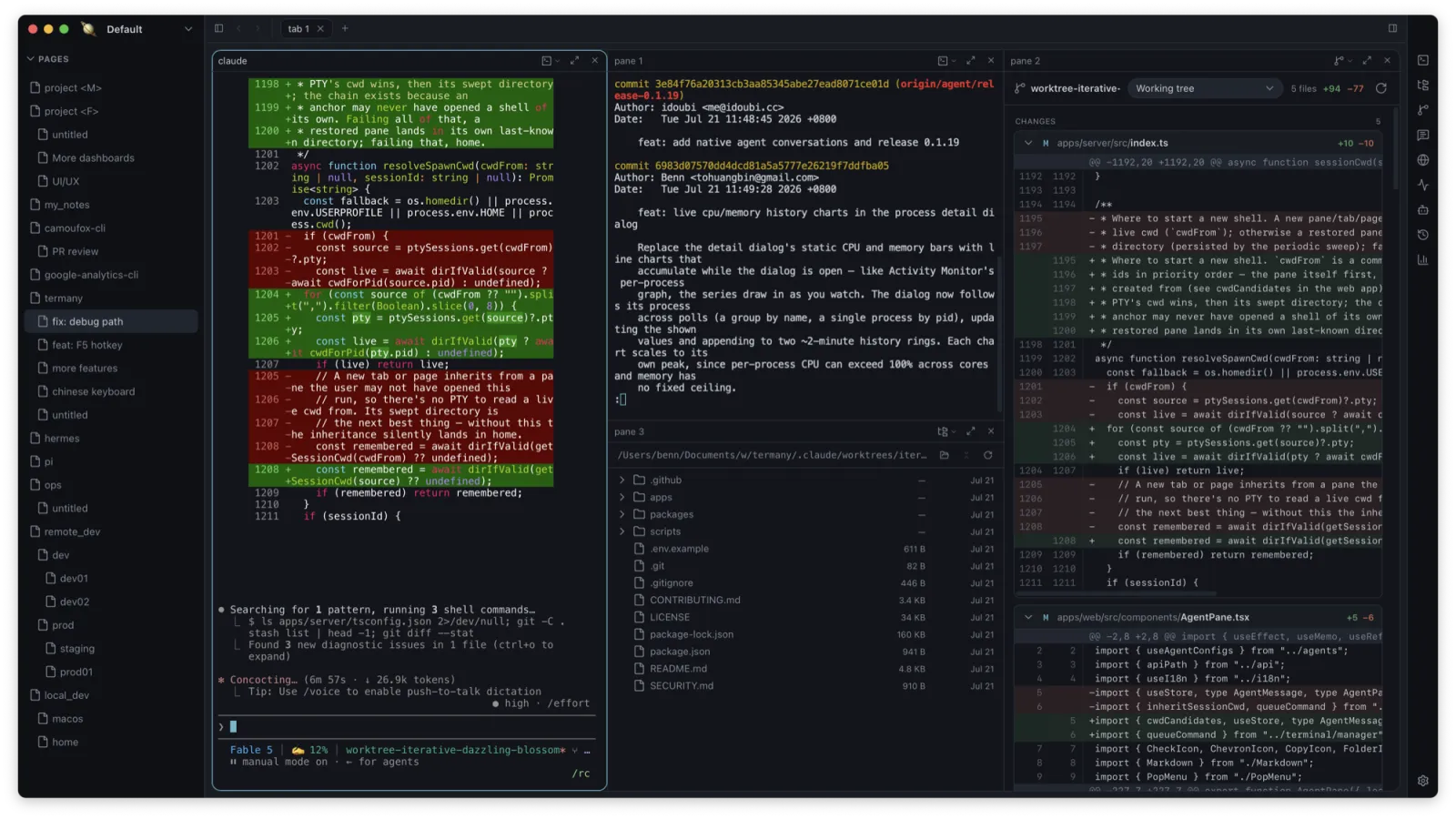Open the 'staging' page

110,649
